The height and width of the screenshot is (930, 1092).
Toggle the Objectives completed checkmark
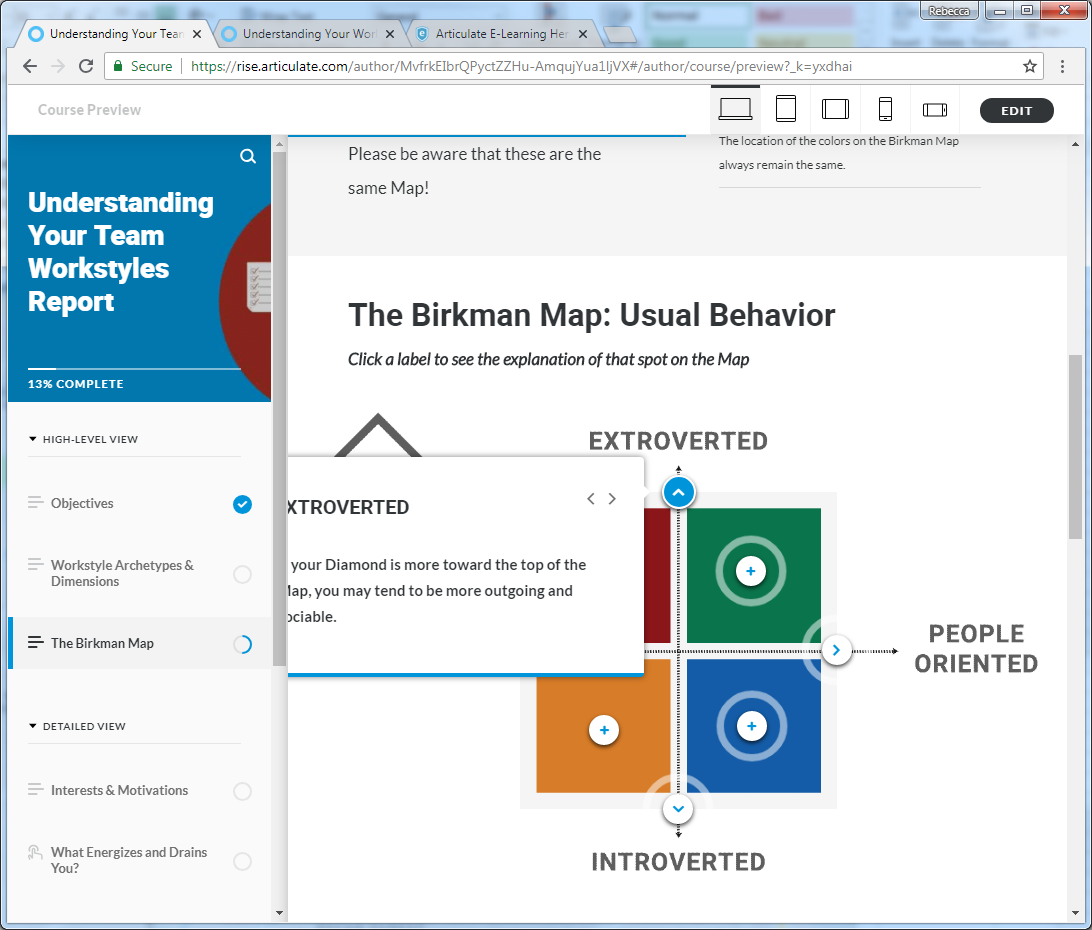[242, 504]
